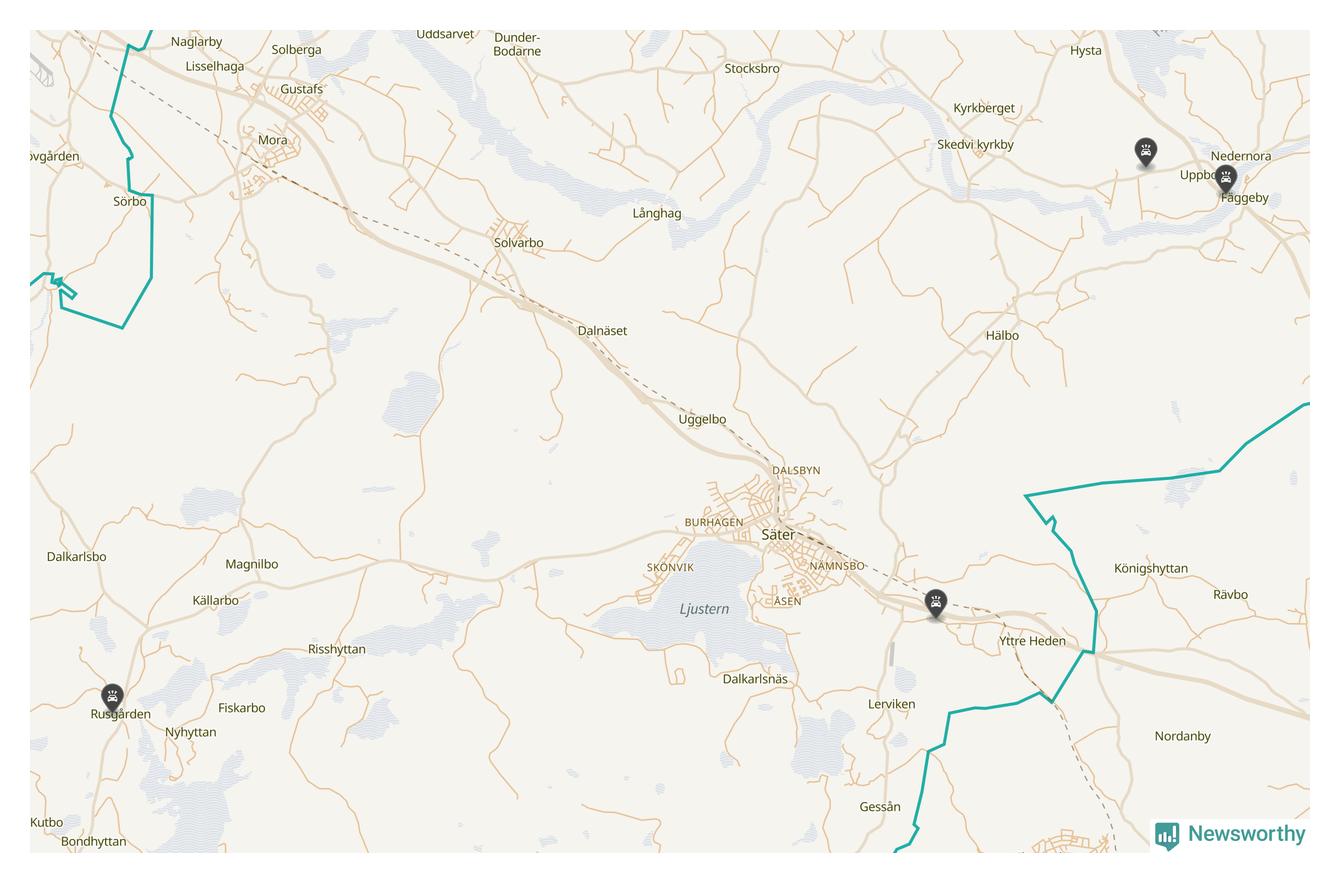
Task: Select the Stocksbro place label
Action: (x=752, y=69)
